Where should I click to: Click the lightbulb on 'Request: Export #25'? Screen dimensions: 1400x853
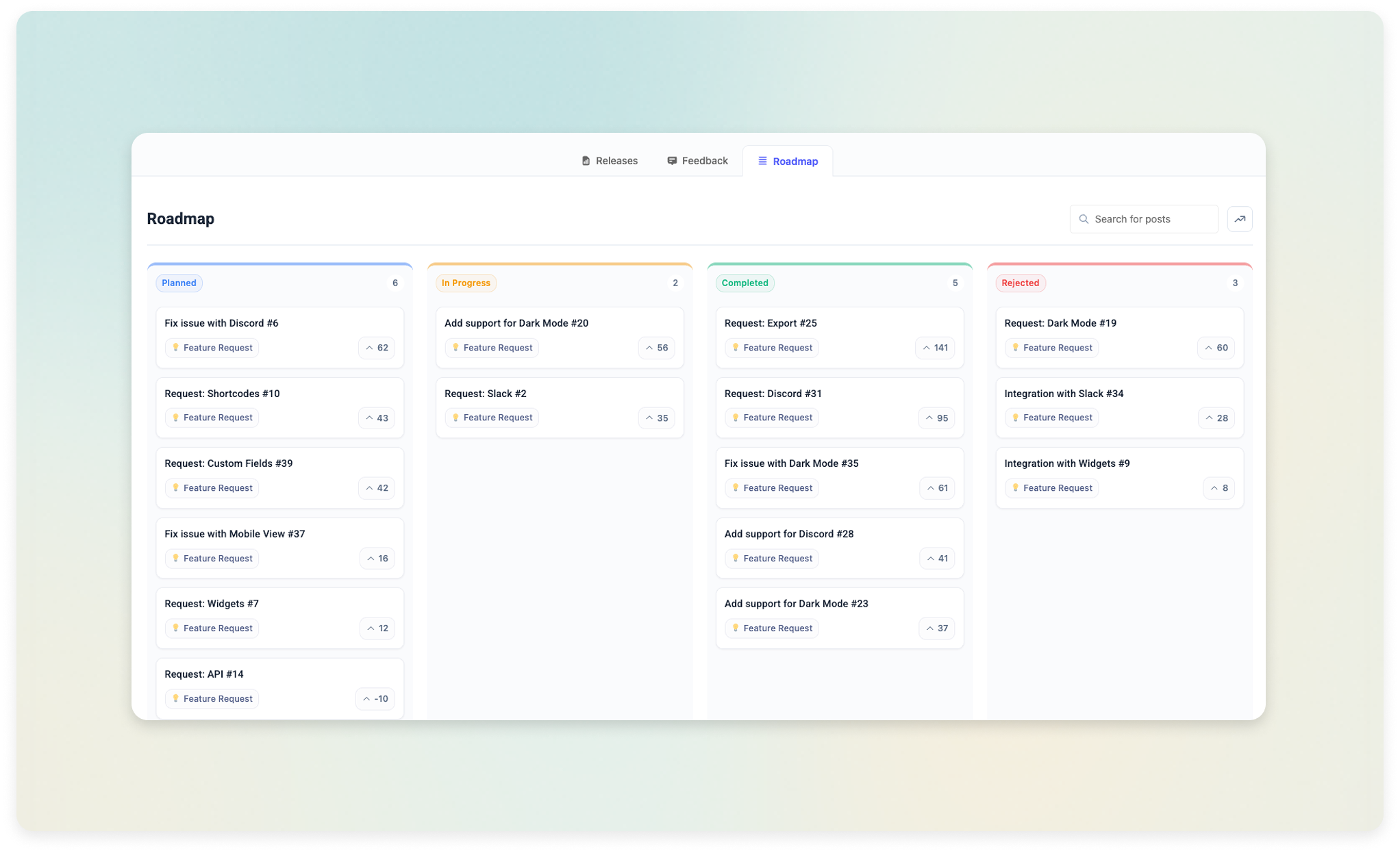coord(736,348)
